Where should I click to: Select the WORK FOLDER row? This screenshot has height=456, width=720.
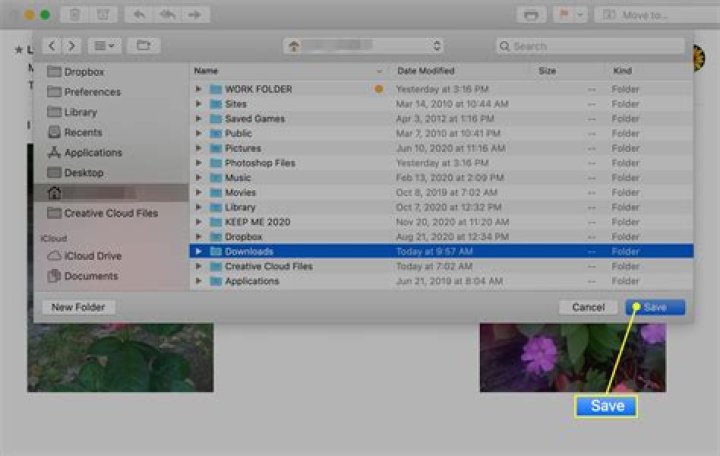[x=441, y=89]
